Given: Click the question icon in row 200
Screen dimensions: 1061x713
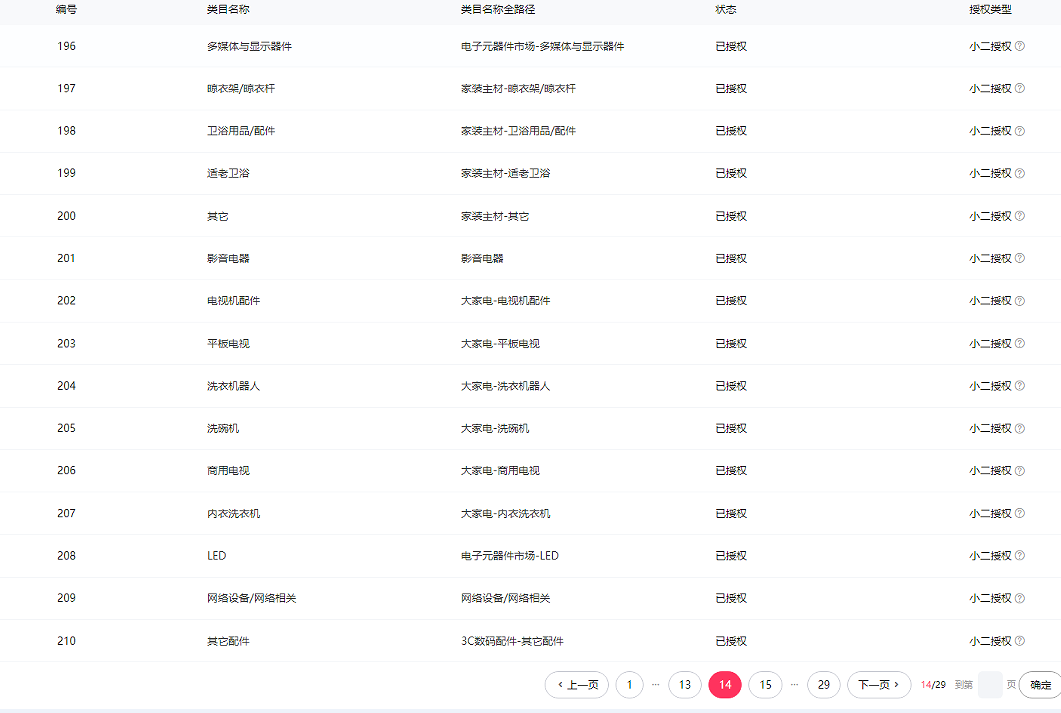Looking at the screenshot, I should 1020,216.
